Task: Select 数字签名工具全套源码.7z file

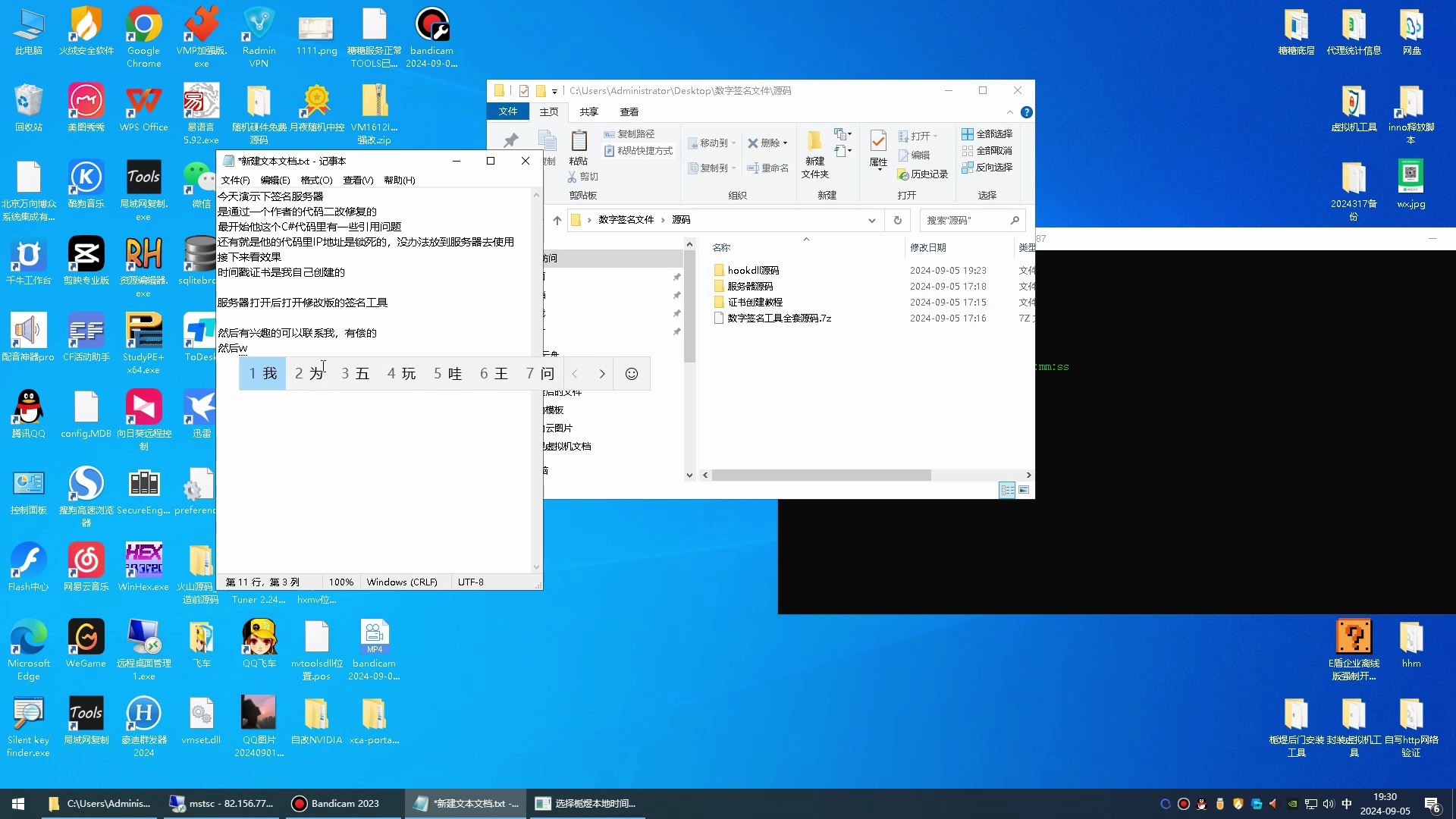Action: click(x=772, y=318)
